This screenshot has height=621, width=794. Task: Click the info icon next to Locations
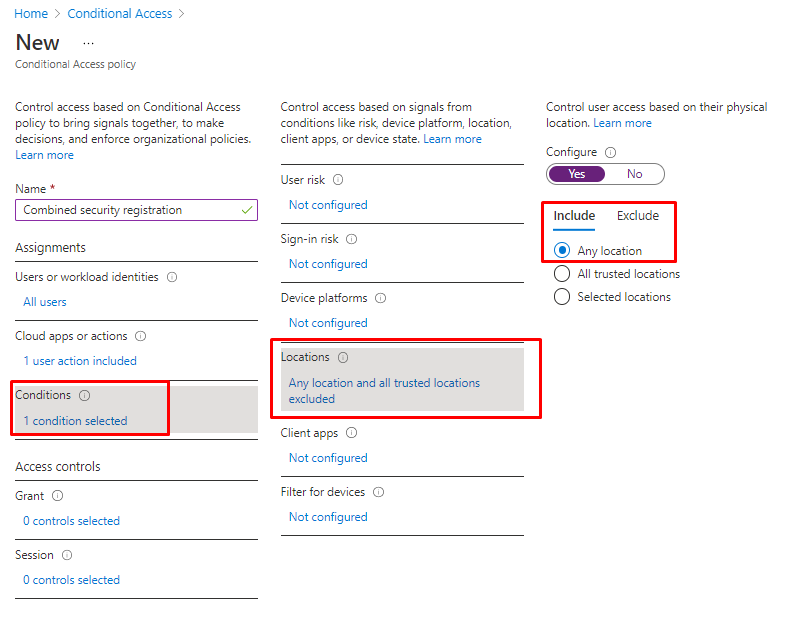(x=343, y=357)
